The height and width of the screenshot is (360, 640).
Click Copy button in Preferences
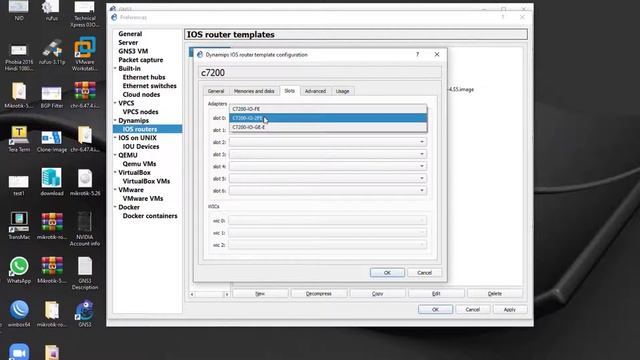click(x=378, y=293)
